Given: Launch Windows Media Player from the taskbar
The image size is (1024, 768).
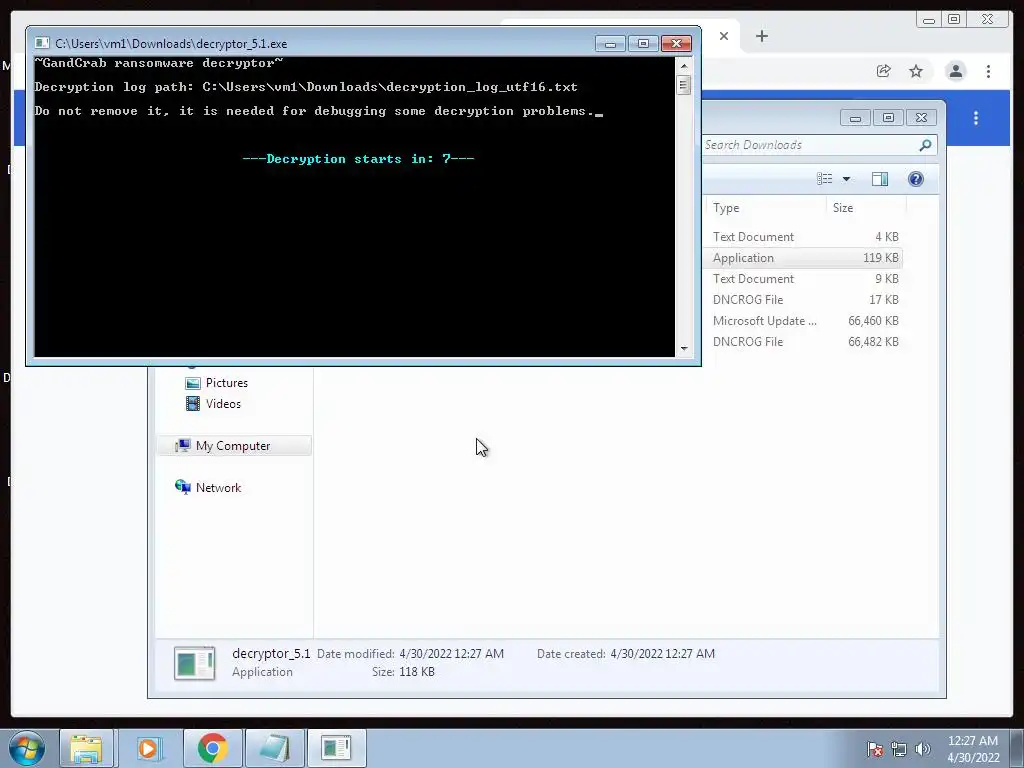Looking at the screenshot, I should point(148,748).
